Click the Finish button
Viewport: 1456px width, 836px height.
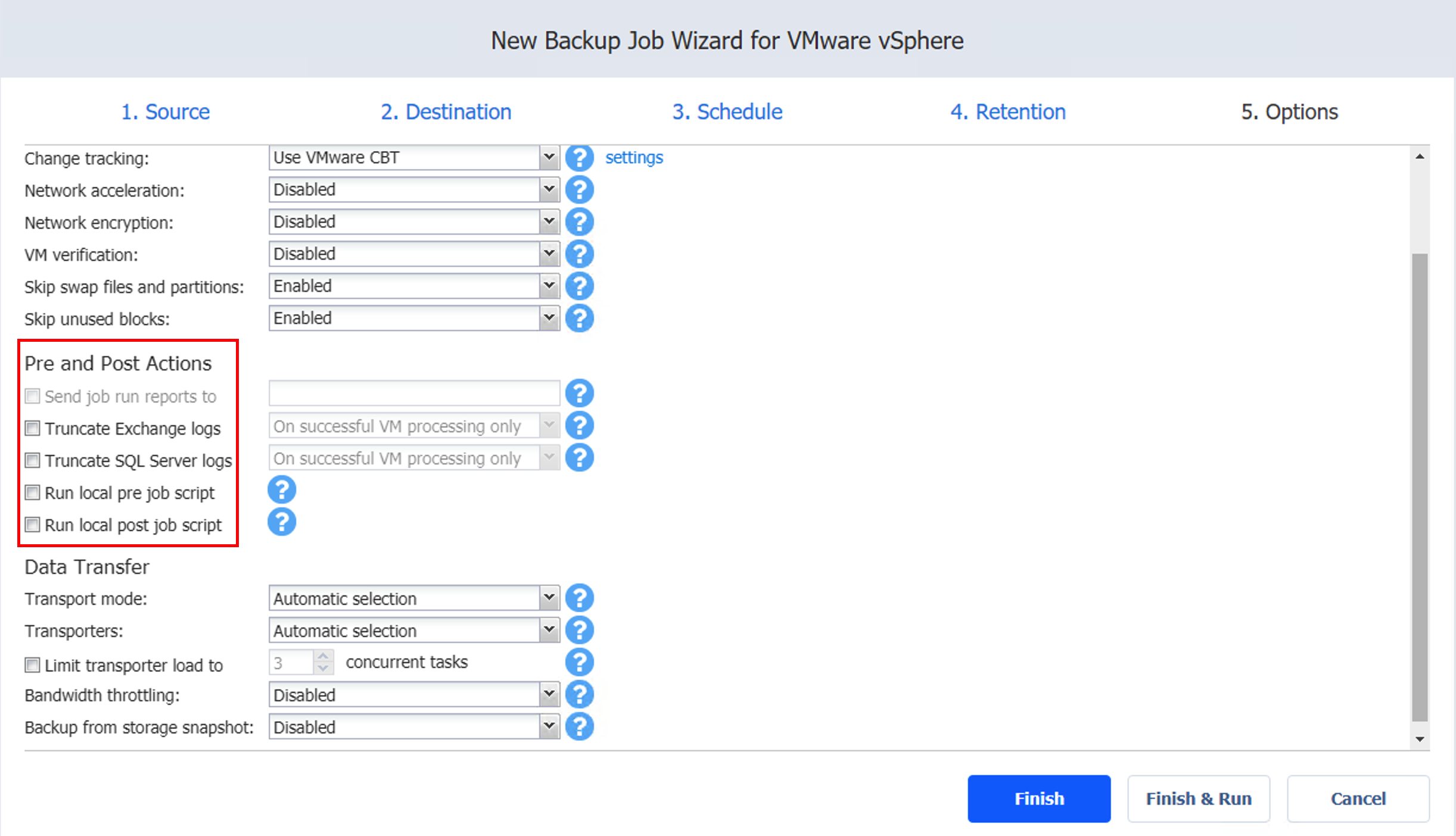tap(1039, 798)
